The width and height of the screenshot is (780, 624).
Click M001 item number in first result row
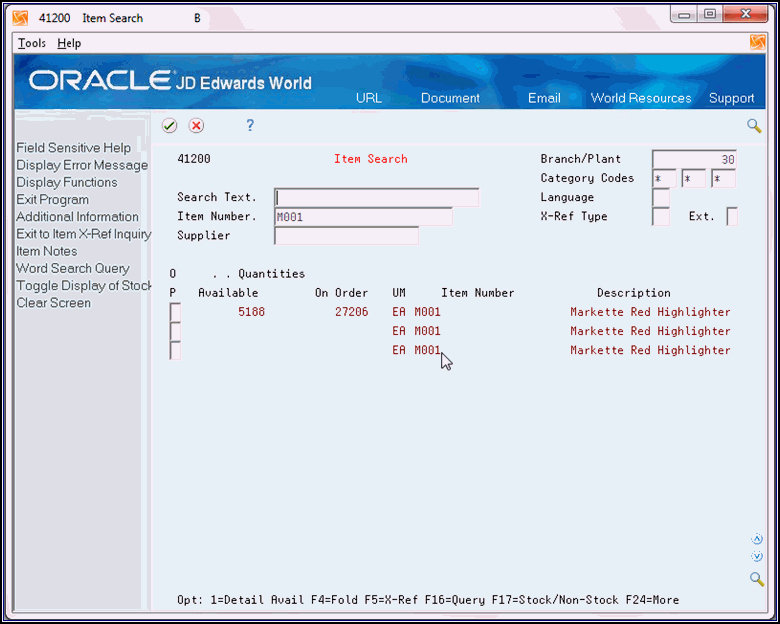[x=427, y=312]
